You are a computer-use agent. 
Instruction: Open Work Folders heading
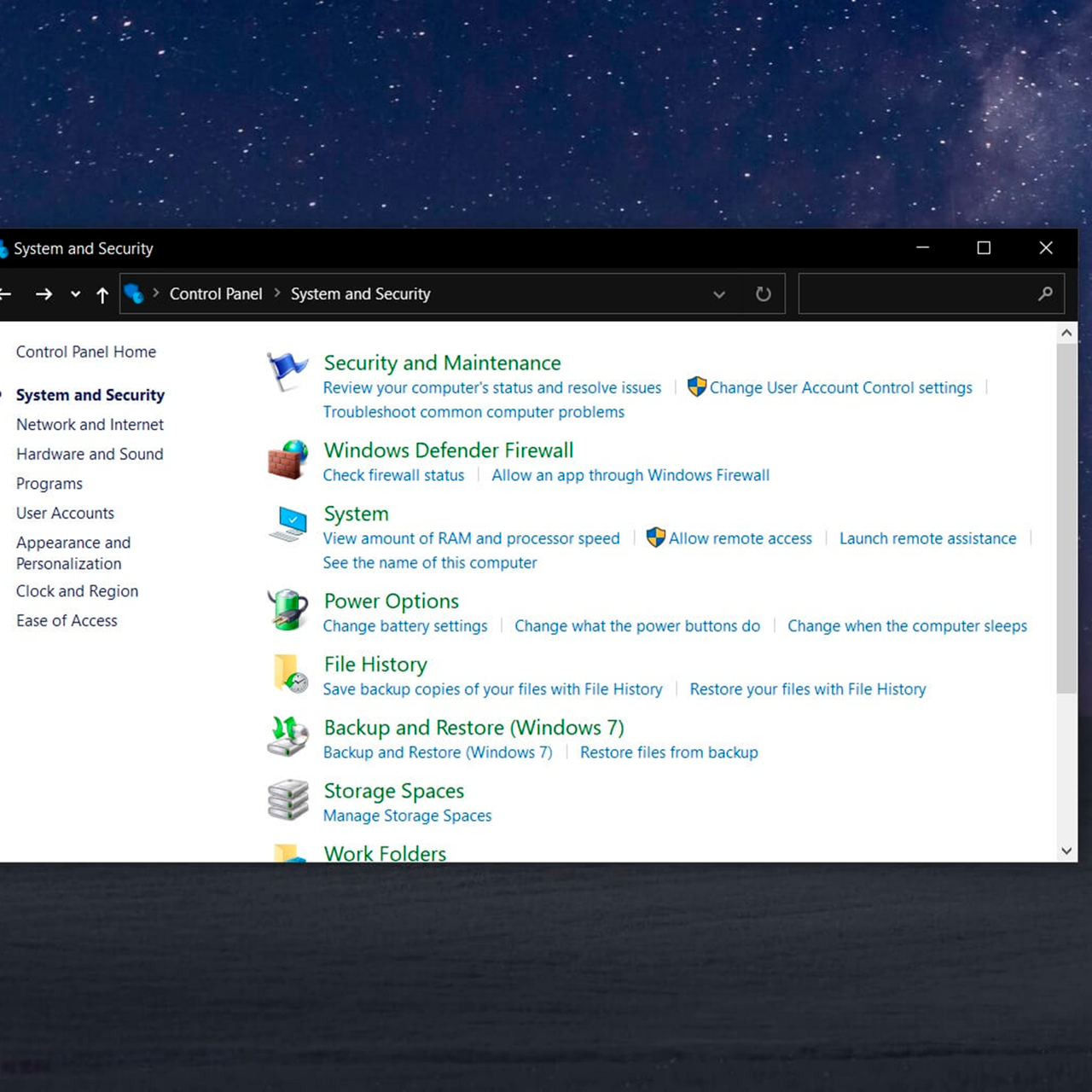point(385,852)
